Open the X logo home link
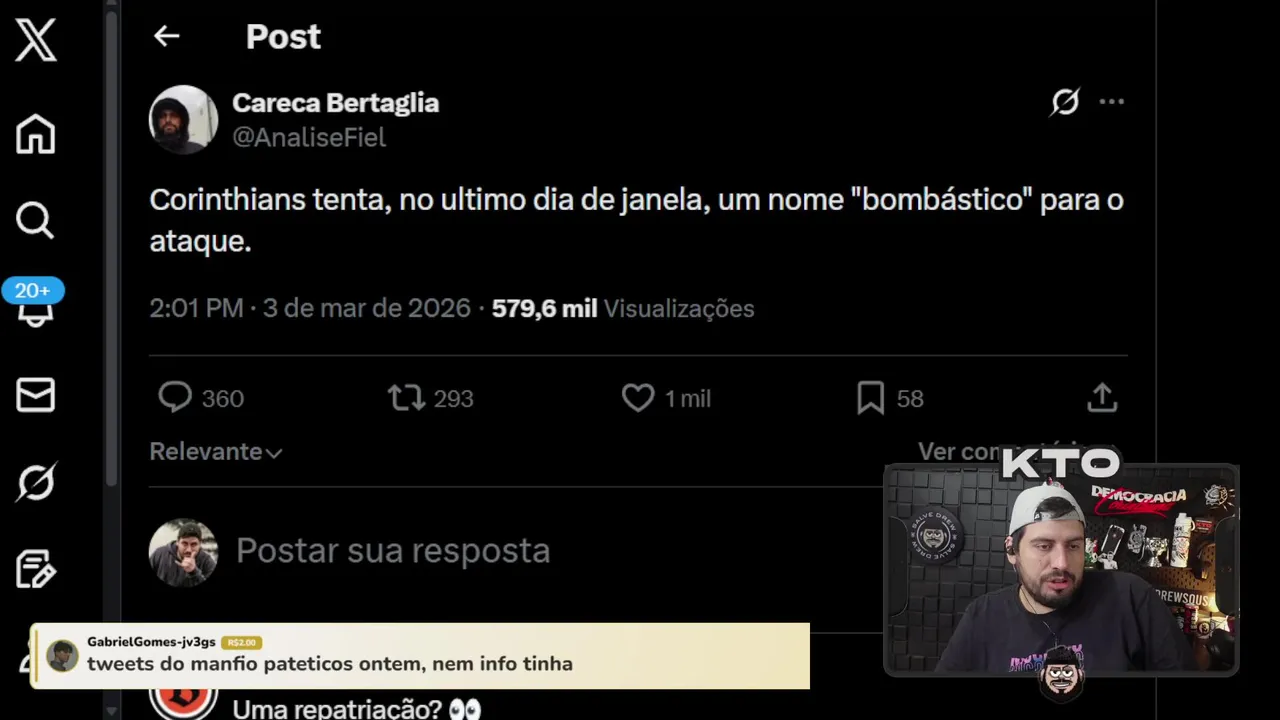1280x720 pixels. (36, 41)
